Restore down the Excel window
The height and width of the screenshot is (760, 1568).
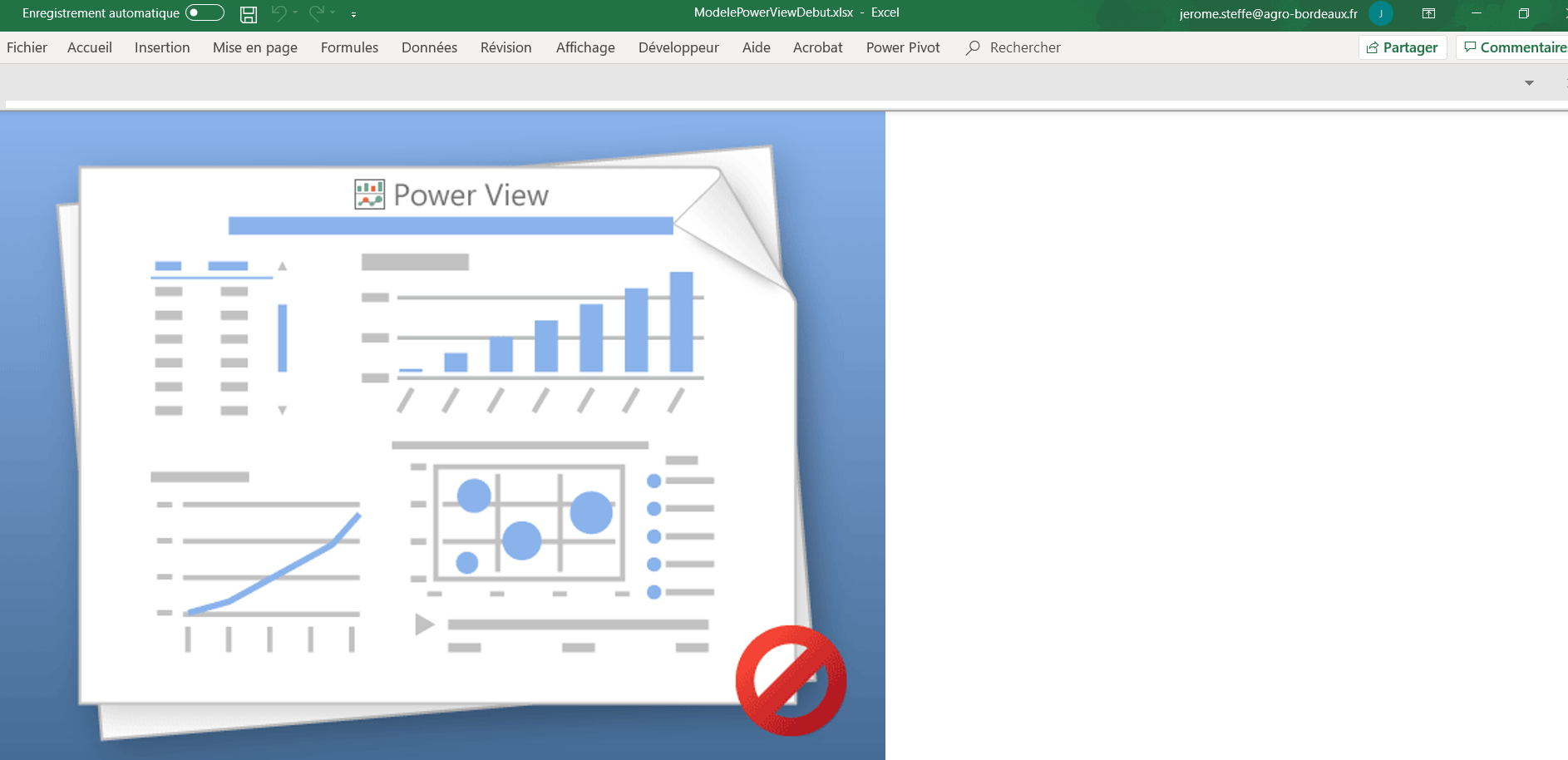tap(1523, 13)
